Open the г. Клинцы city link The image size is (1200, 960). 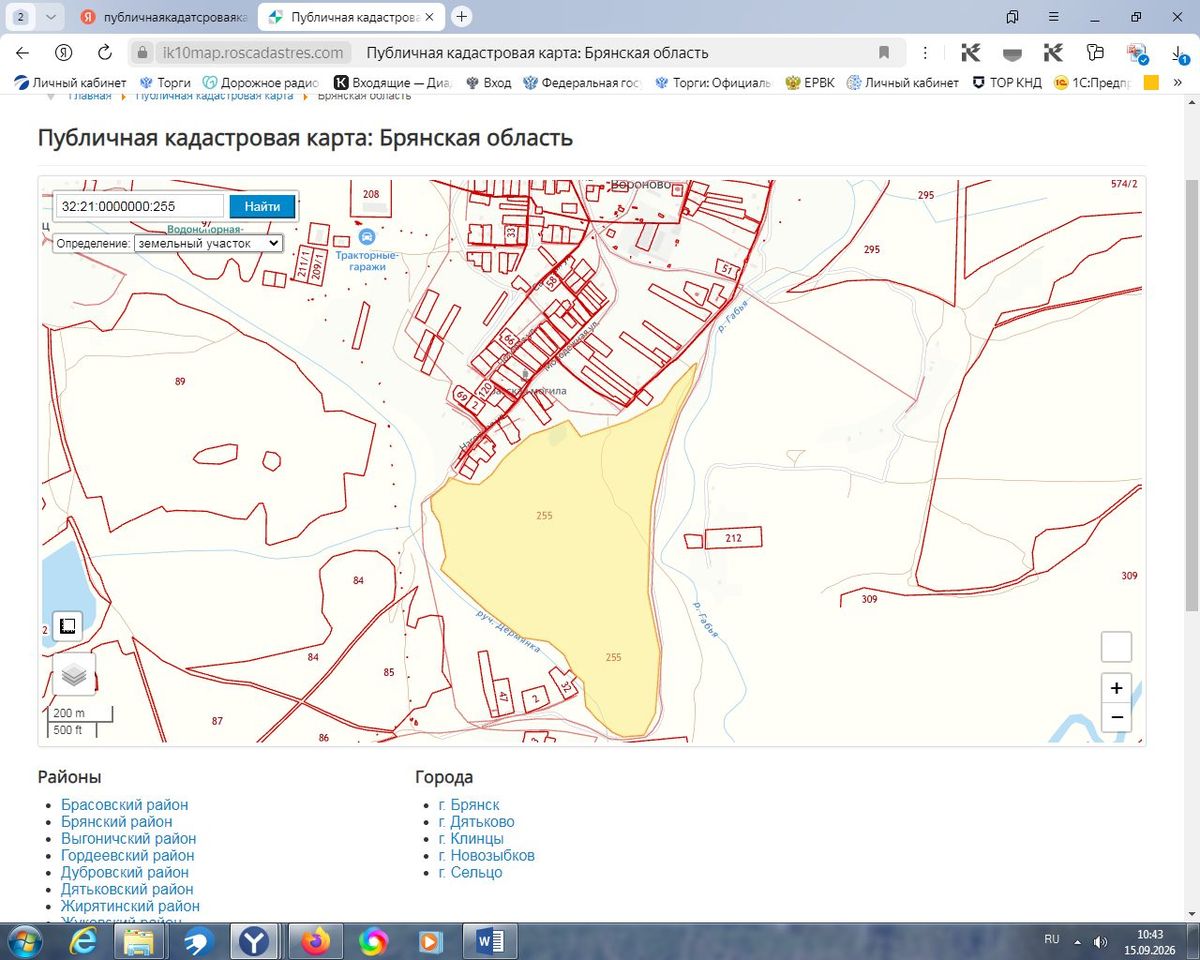471,839
